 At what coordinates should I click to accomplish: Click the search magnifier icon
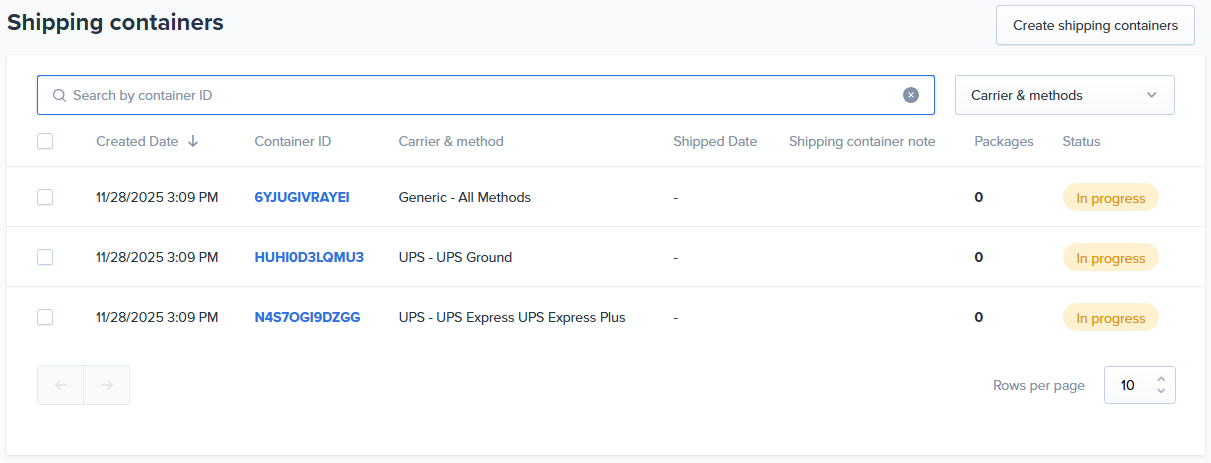click(59, 96)
